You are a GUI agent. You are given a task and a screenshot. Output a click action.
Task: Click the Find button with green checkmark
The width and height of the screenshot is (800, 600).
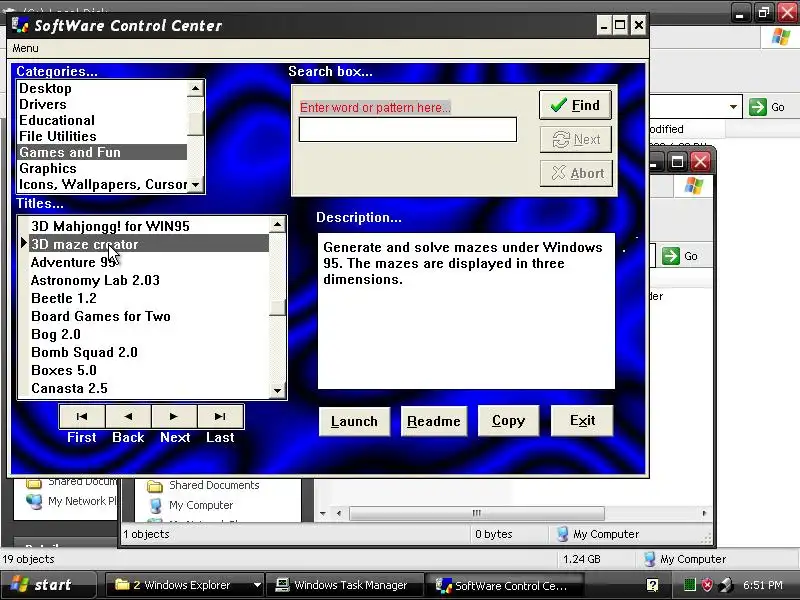tap(576, 105)
